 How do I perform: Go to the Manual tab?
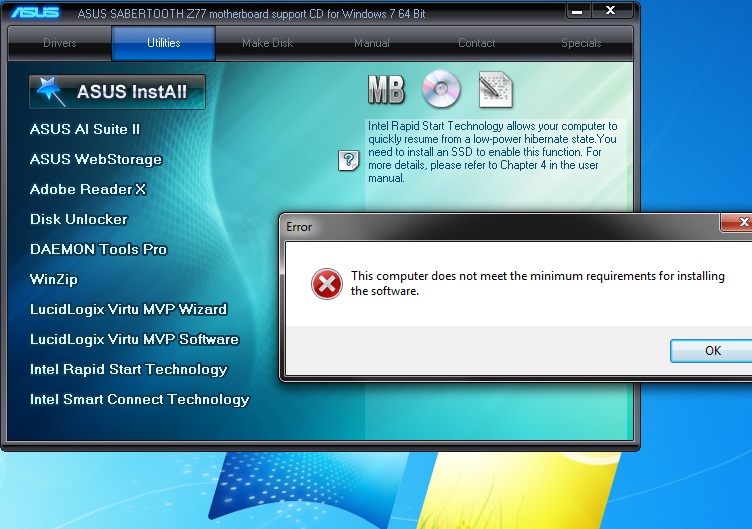[x=372, y=43]
